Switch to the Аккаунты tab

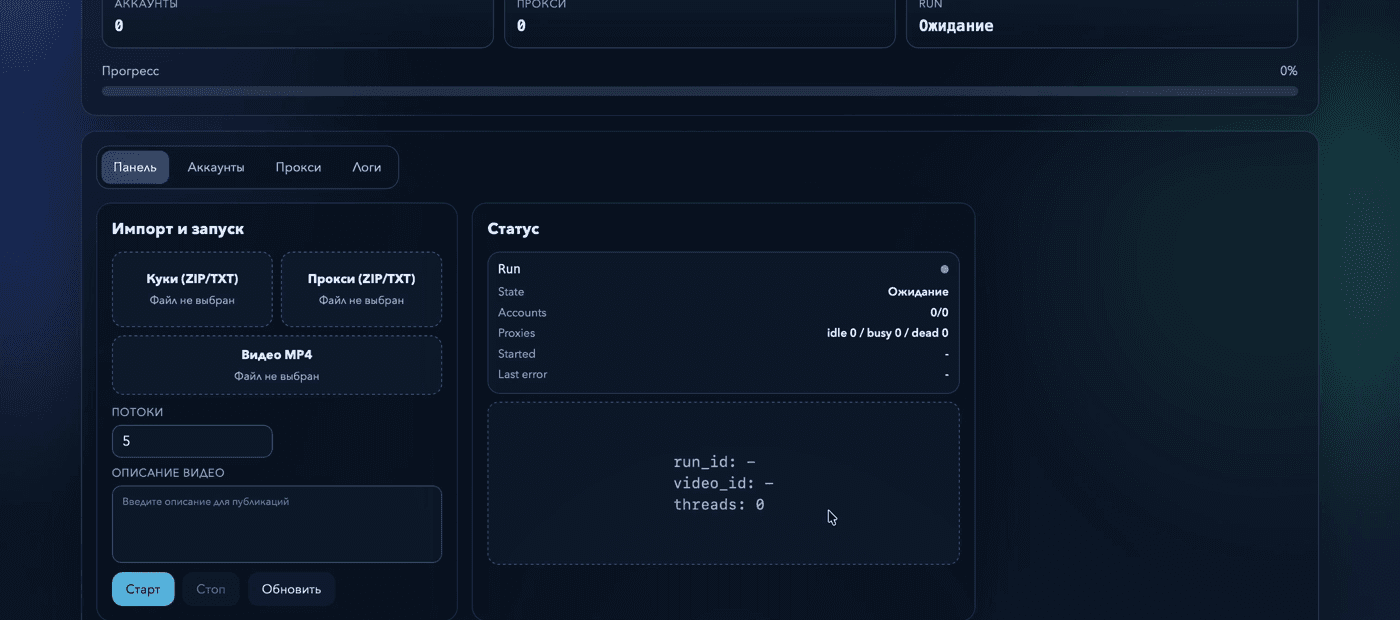pyautogui.click(x=216, y=167)
